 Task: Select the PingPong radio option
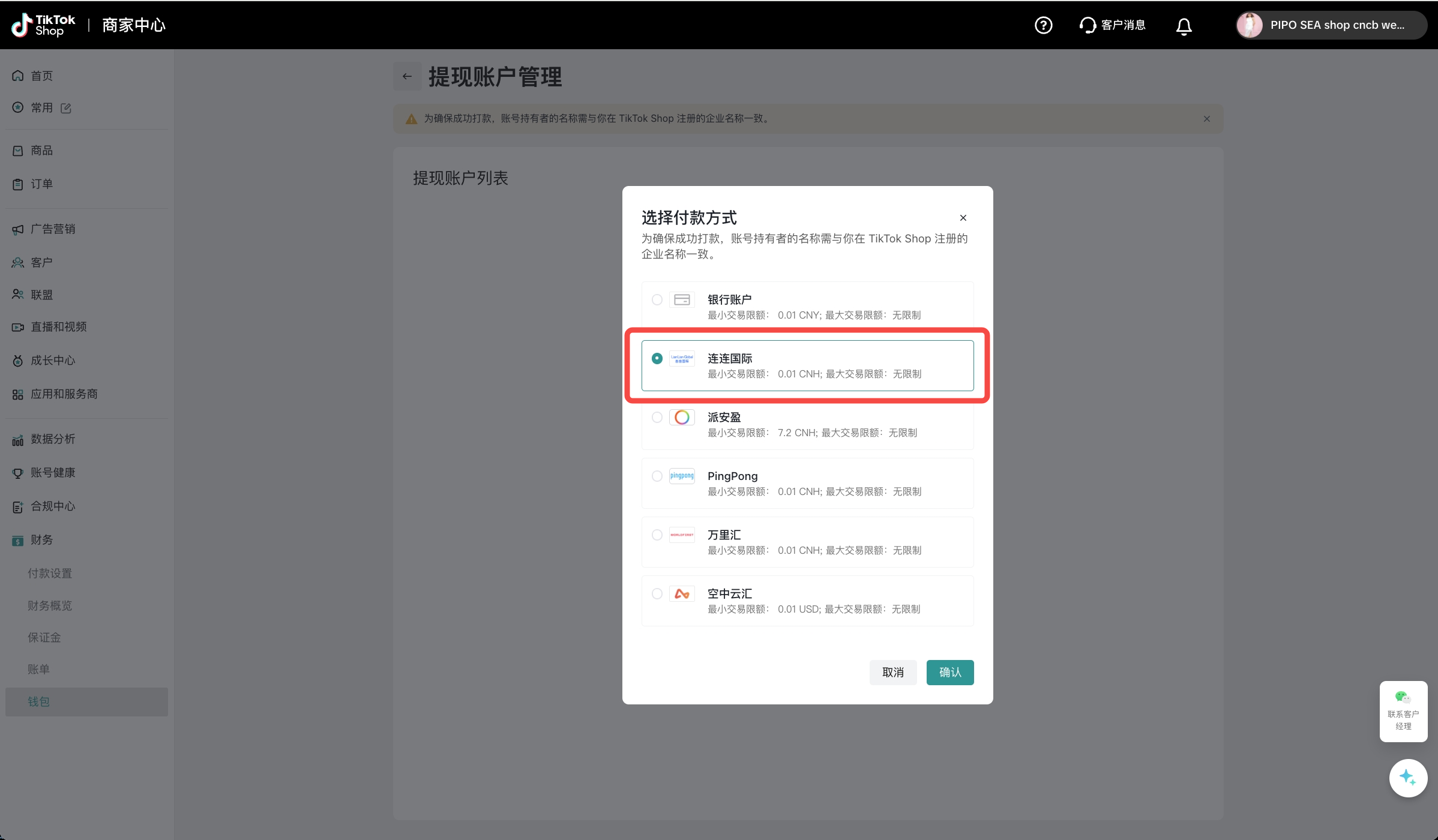(x=657, y=476)
